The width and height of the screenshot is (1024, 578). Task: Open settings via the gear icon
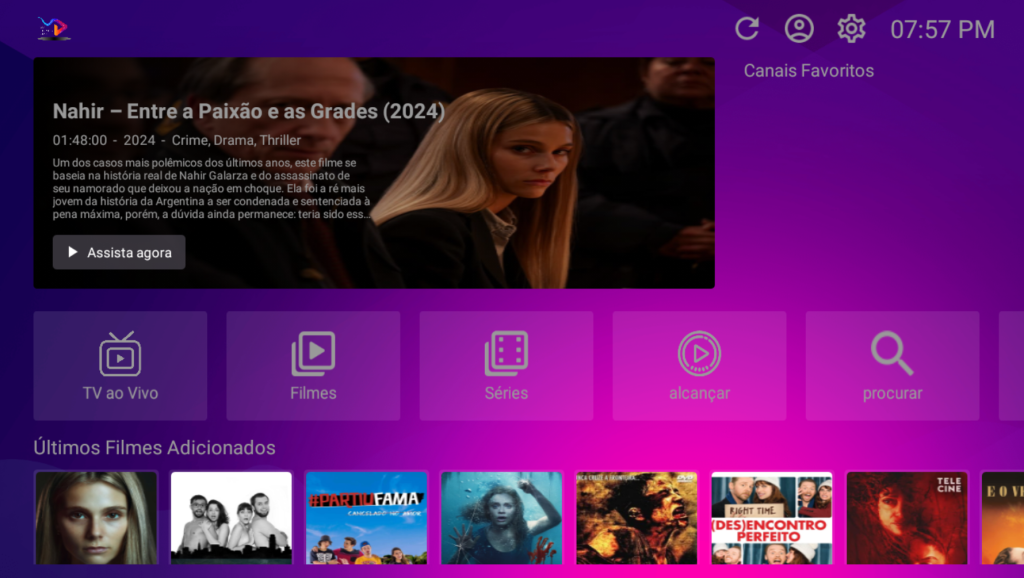(851, 29)
